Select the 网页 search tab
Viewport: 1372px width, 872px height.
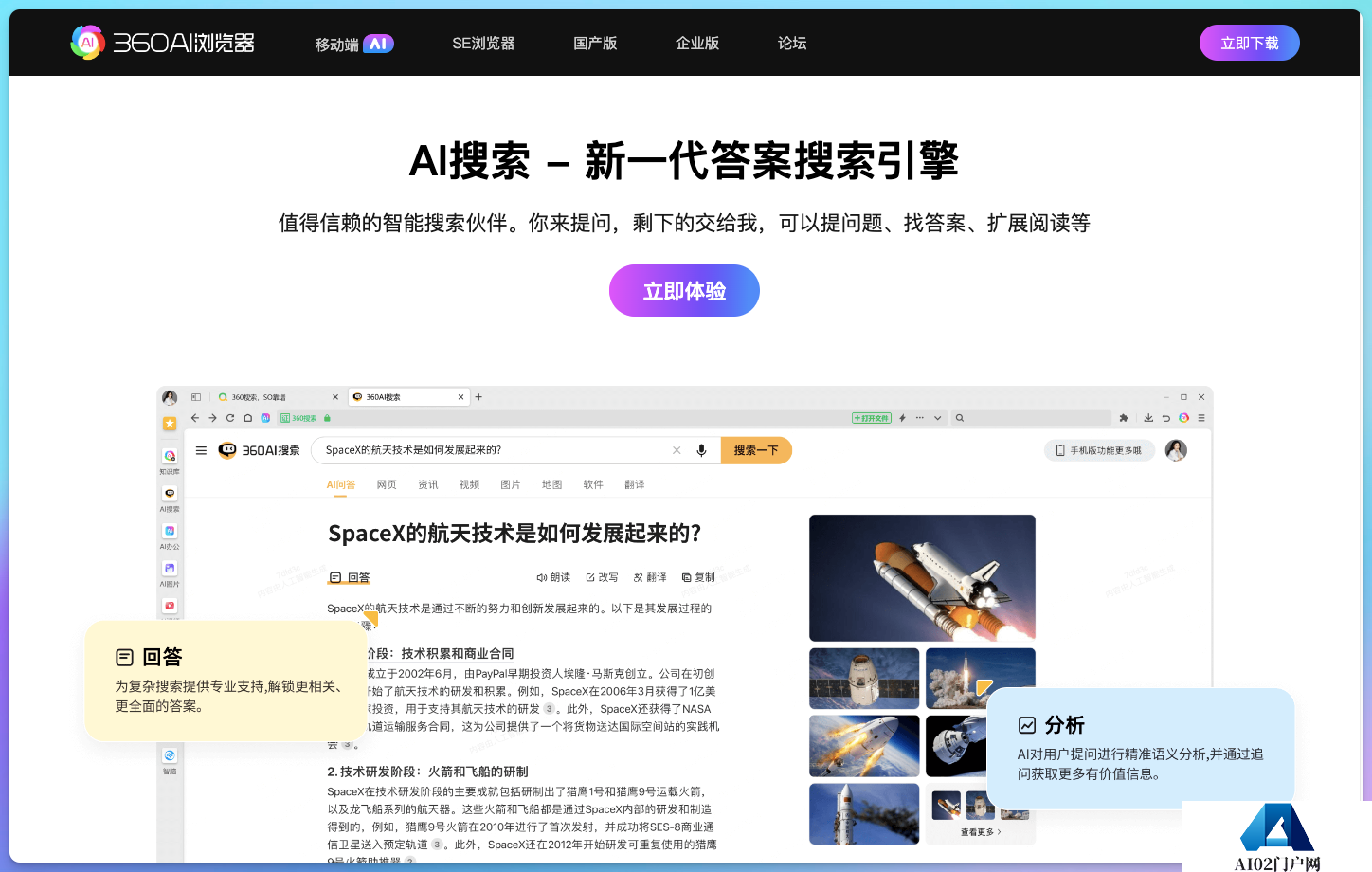click(x=387, y=484)
